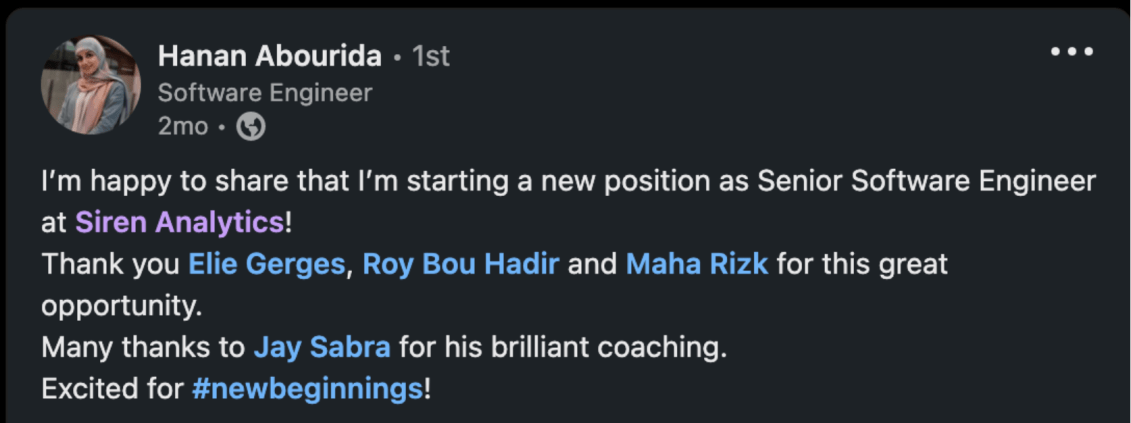This screenshot has width=1131, height=423.
Task: Click the 2mo post timestamp
Action: pyautogui.click(x=182, y=127)
